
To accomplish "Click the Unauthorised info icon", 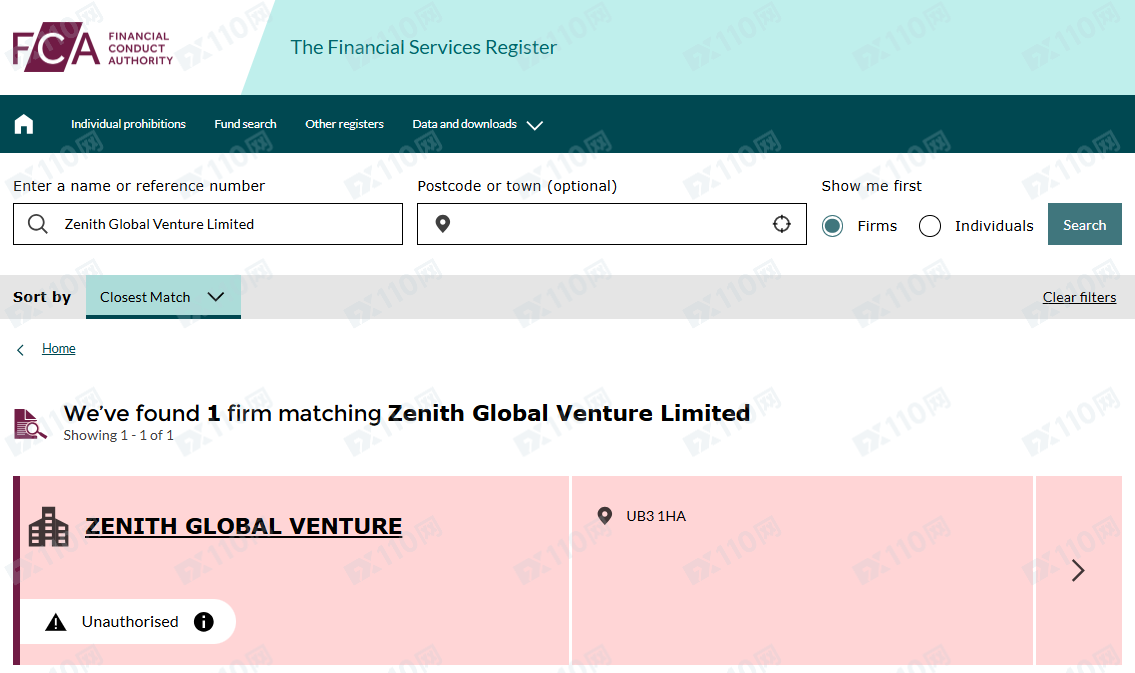I will [x=204, y=622].
